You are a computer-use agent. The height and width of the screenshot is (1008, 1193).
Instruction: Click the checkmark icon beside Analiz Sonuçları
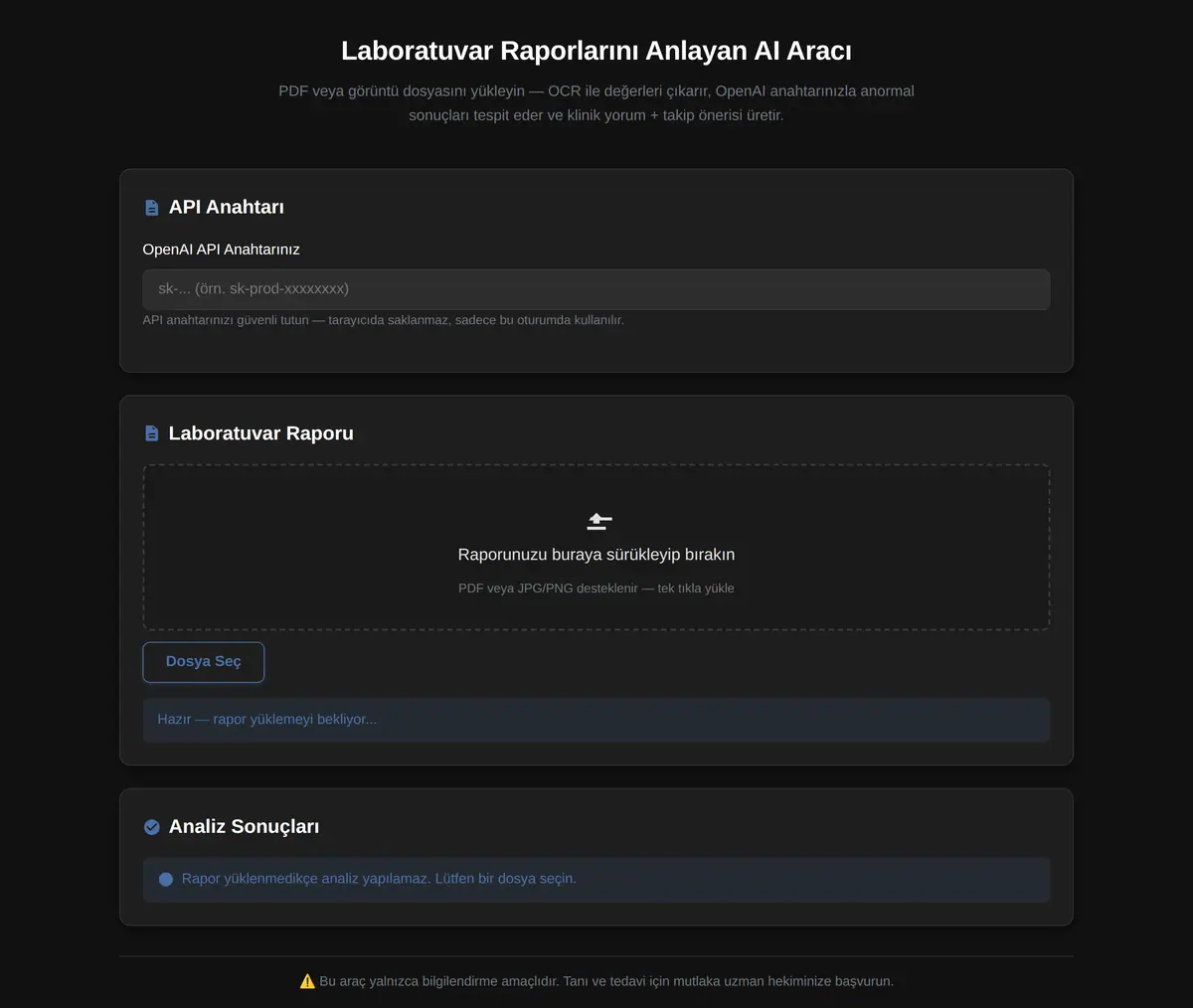(x=152, y=827)
